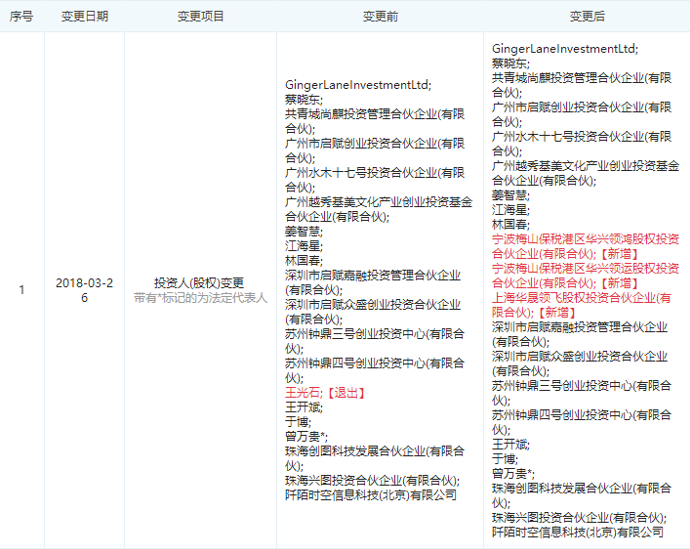Click 苏州钟鼎三号创业投资中心 in 变更后 column
The height and width of the screenshot is (549, 690).
click(x=581, y=393)
